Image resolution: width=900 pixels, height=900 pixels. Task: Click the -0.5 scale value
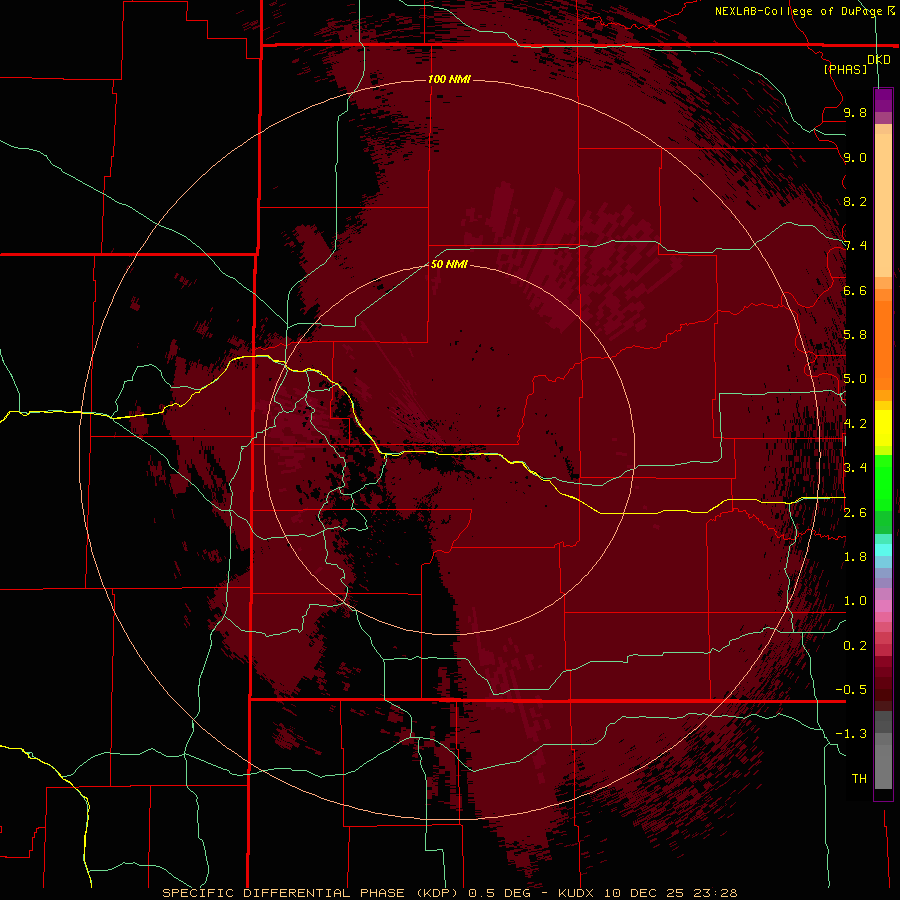click(851, 690)
